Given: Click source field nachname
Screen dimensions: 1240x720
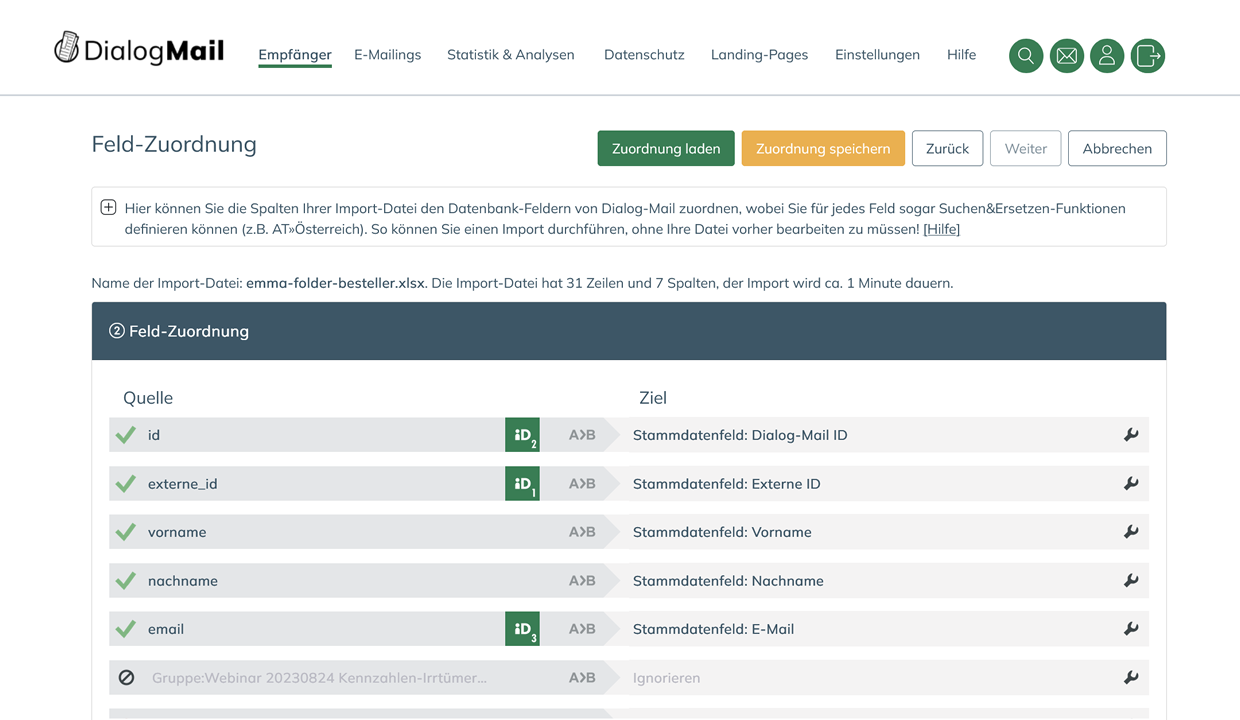Looking at the screenshot, I should (183, 581).
